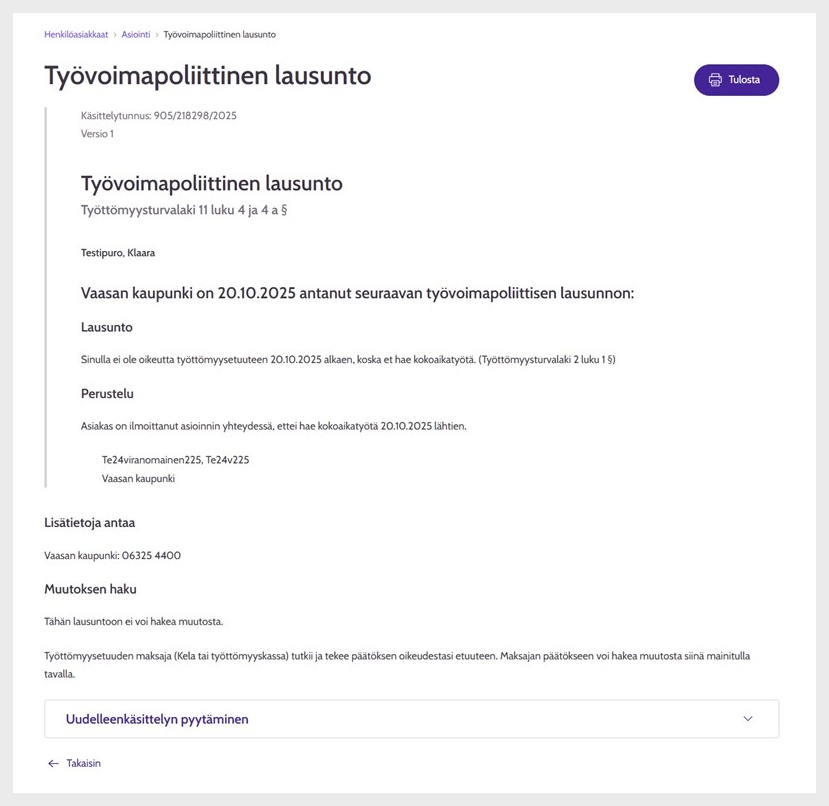Click the large page title heading
Screen dimensions: 829x806
(x=207, y=75)
